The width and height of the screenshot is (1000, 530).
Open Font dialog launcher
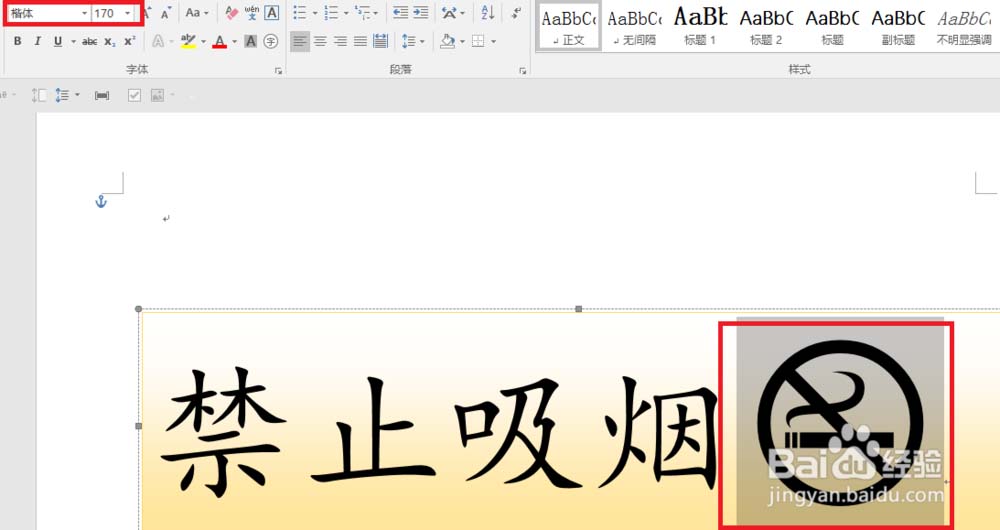point(278,71)
